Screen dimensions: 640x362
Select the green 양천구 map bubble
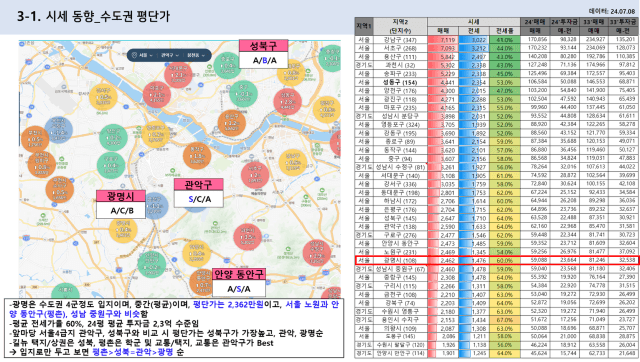(x=113, y=138)
